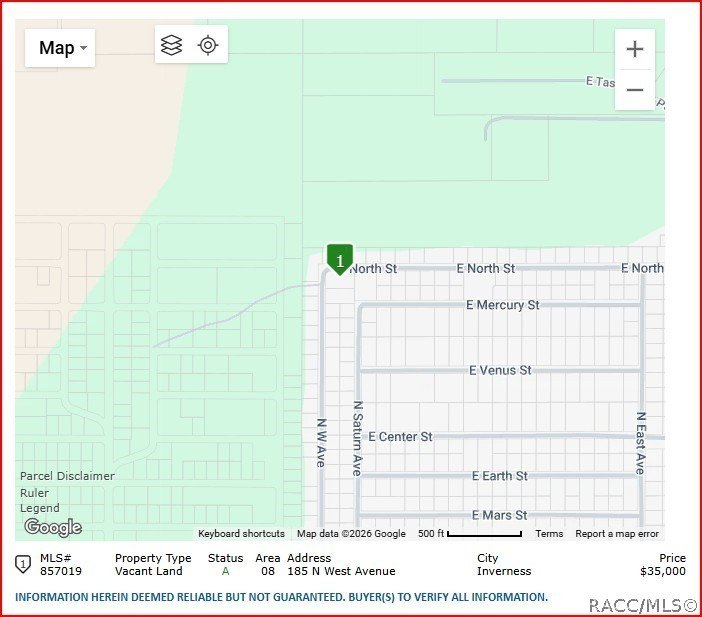
Task: Click the E Venus St label
Action: [x=500, y=370]
